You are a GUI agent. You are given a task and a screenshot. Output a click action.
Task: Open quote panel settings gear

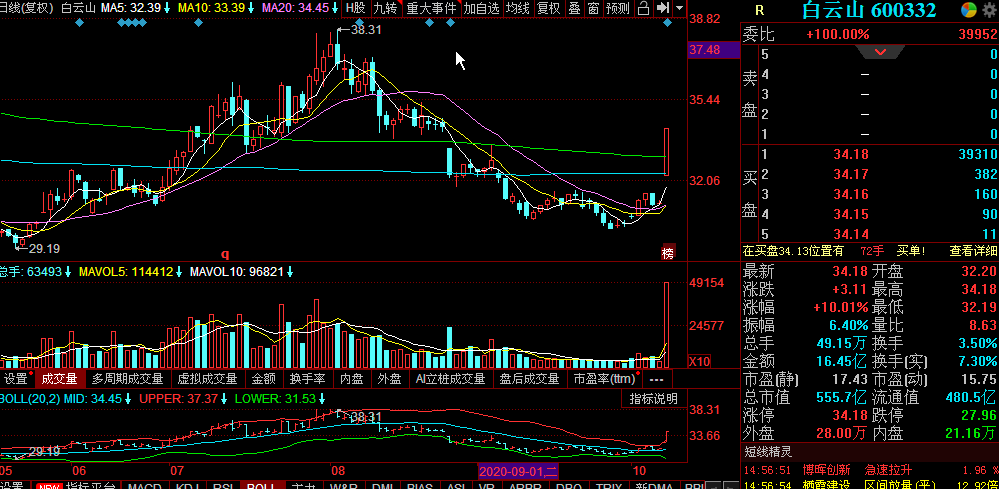989,10
